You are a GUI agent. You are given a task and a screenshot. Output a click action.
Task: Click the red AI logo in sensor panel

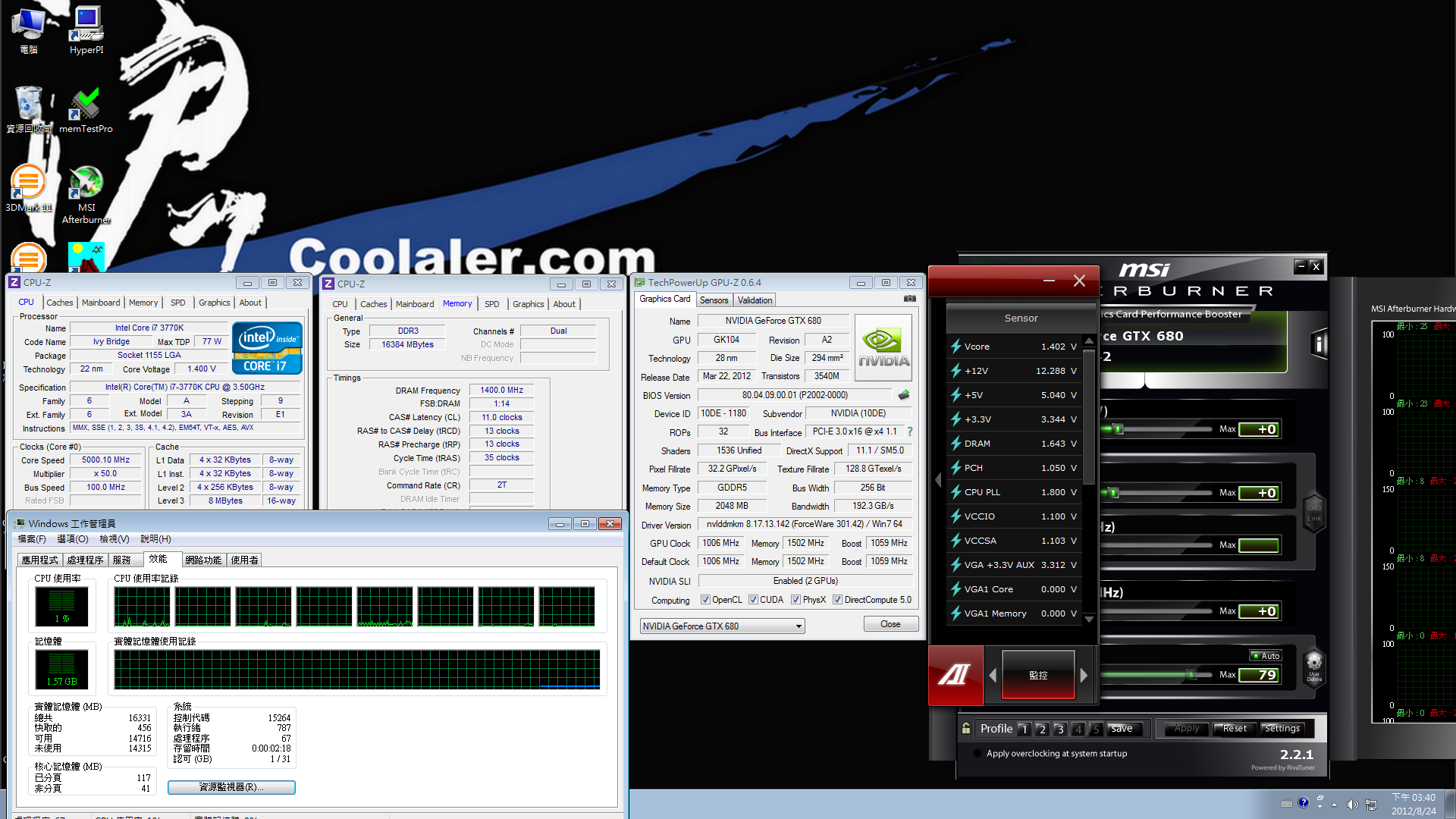pyautogui.click(x=955, y=674)
